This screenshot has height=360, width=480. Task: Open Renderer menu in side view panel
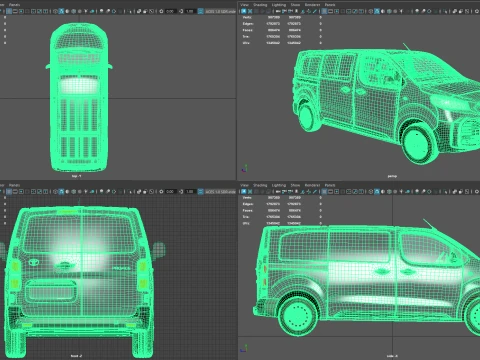[x=312, y=185]
